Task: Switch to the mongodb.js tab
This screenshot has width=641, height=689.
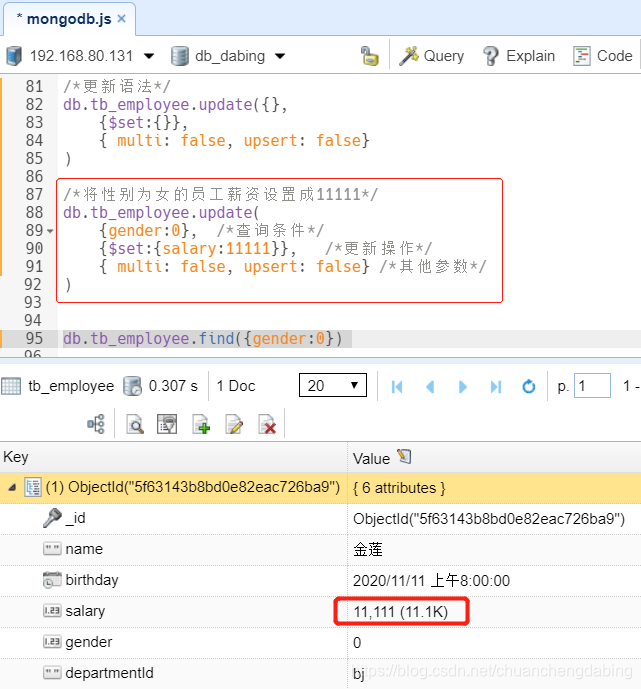Action: (x=69, y=19)
